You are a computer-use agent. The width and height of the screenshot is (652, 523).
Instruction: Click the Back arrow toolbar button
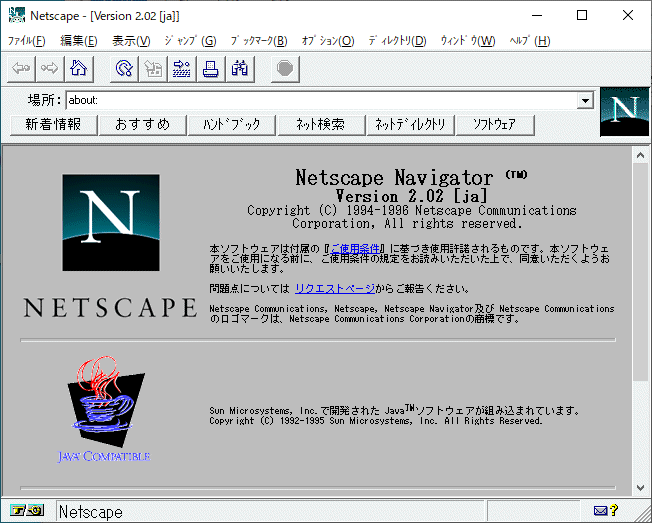pyautogui.click(x=21, y=69)
